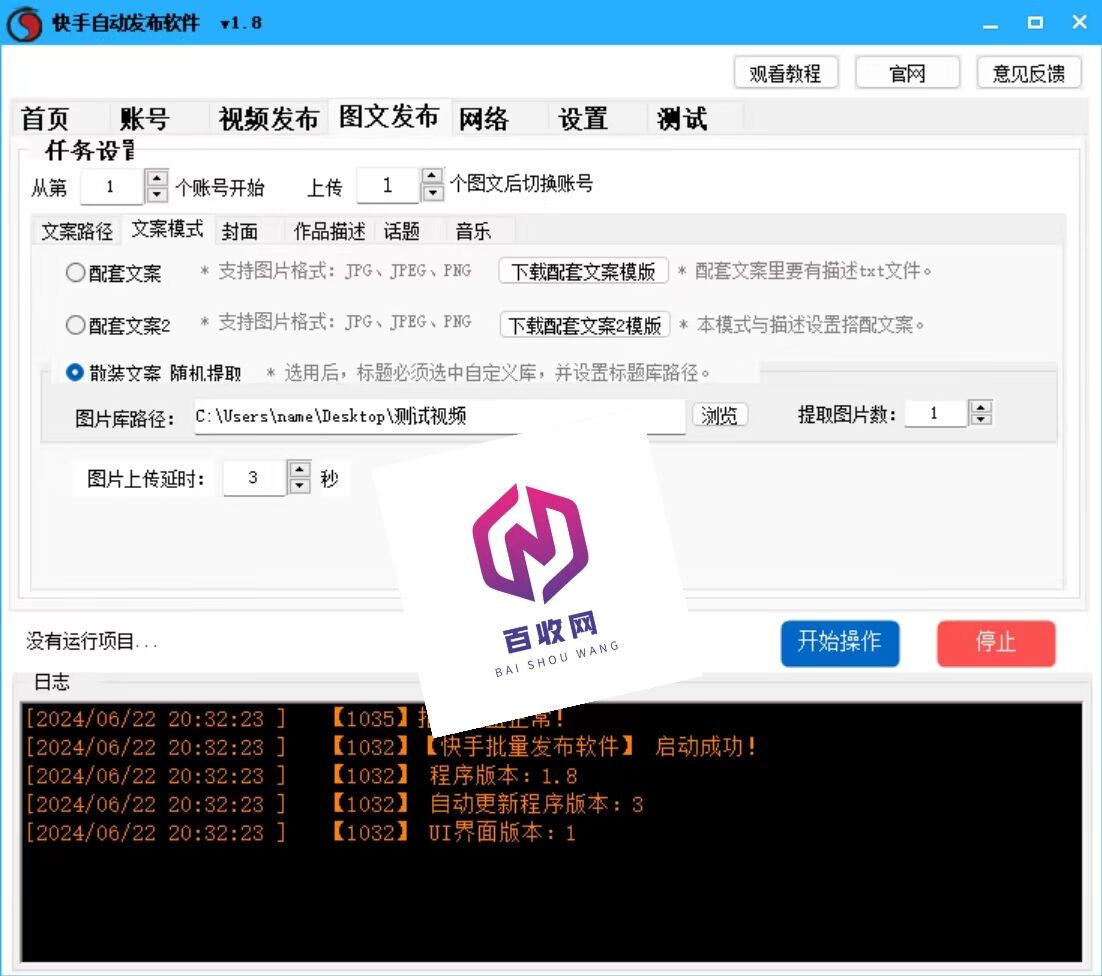Open the 视频发布 tab

(x=268, y=118)
